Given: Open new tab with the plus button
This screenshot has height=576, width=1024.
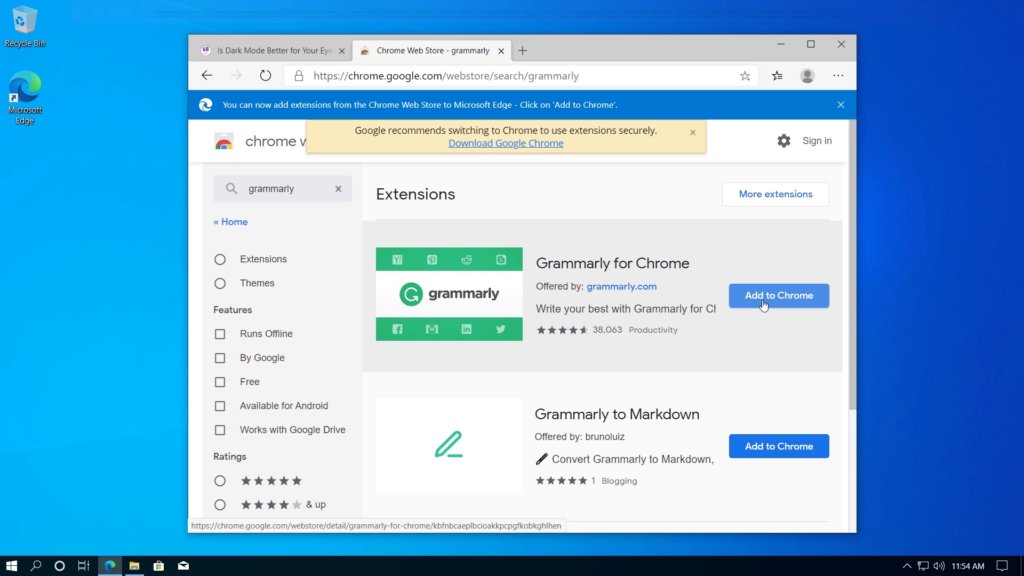Looking at the screenshot, I should [x=522, y=50].
